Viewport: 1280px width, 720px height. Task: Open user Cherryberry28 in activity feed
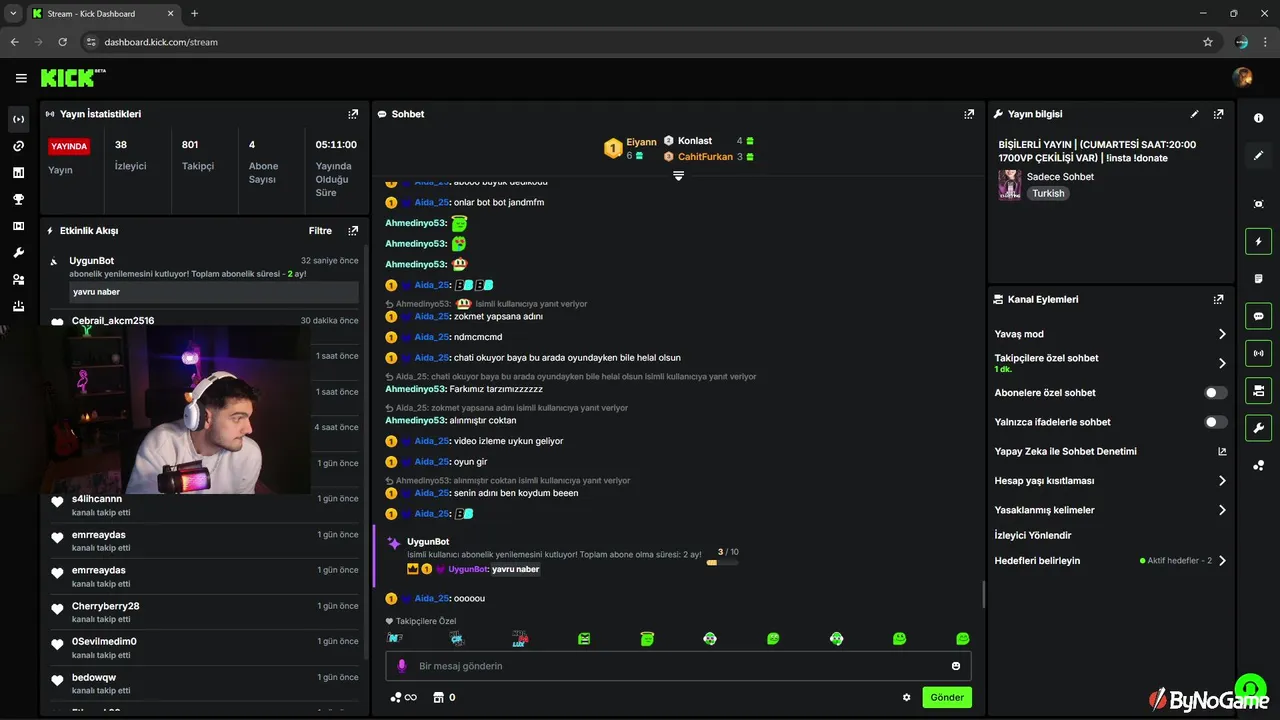(105, 606)
